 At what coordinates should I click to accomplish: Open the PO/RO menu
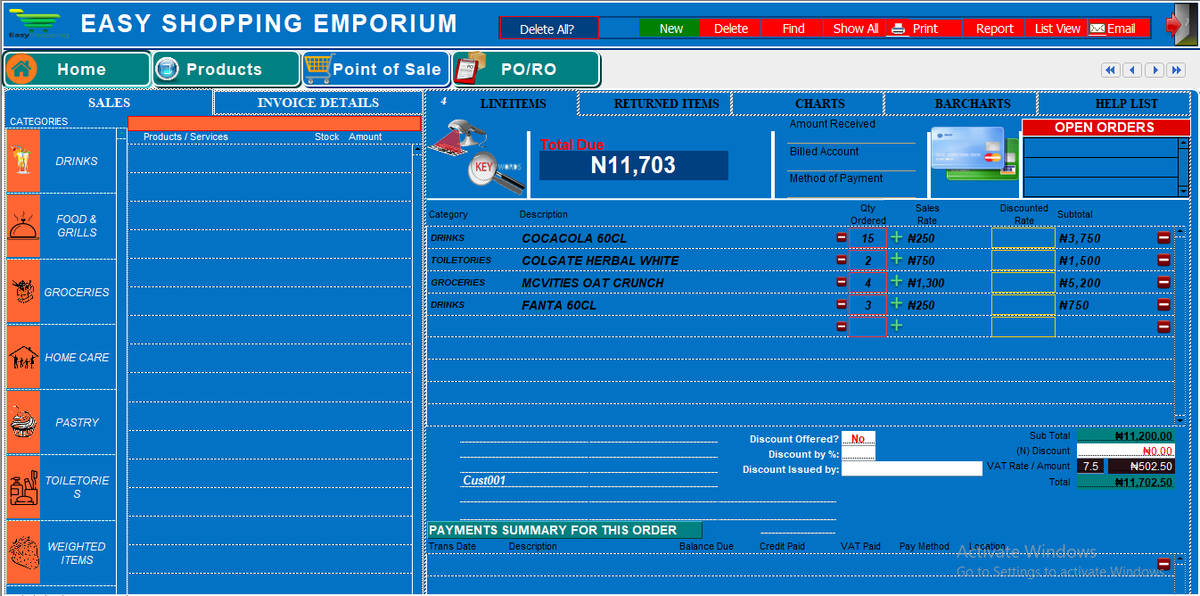tap(526, 69)
